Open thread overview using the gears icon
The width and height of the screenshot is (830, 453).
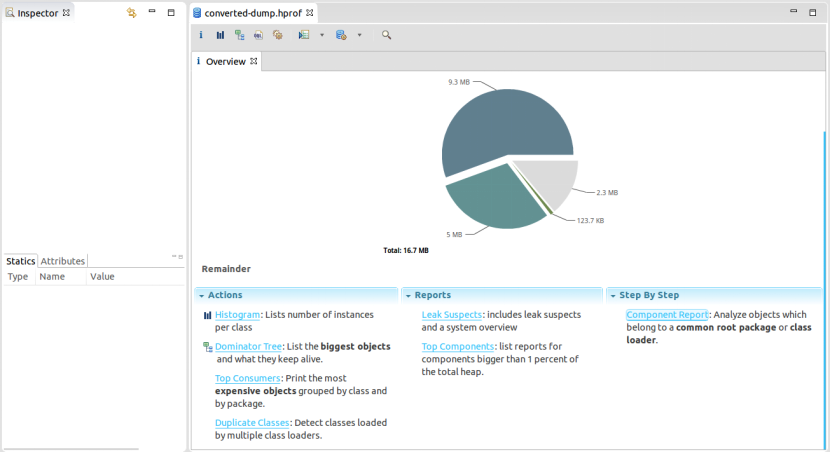coord(277,35)
